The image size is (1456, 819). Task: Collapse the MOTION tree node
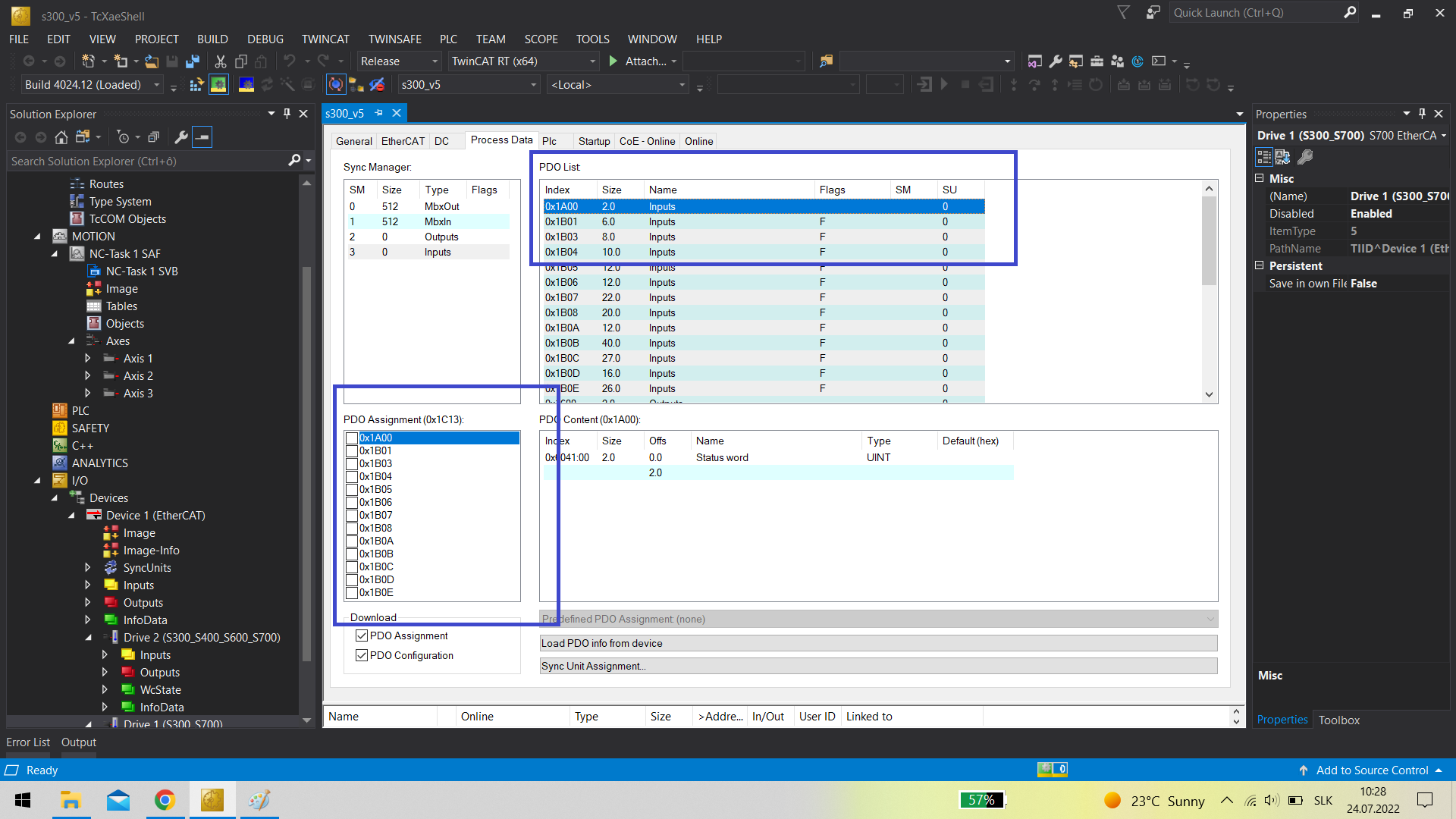(37, 237)
